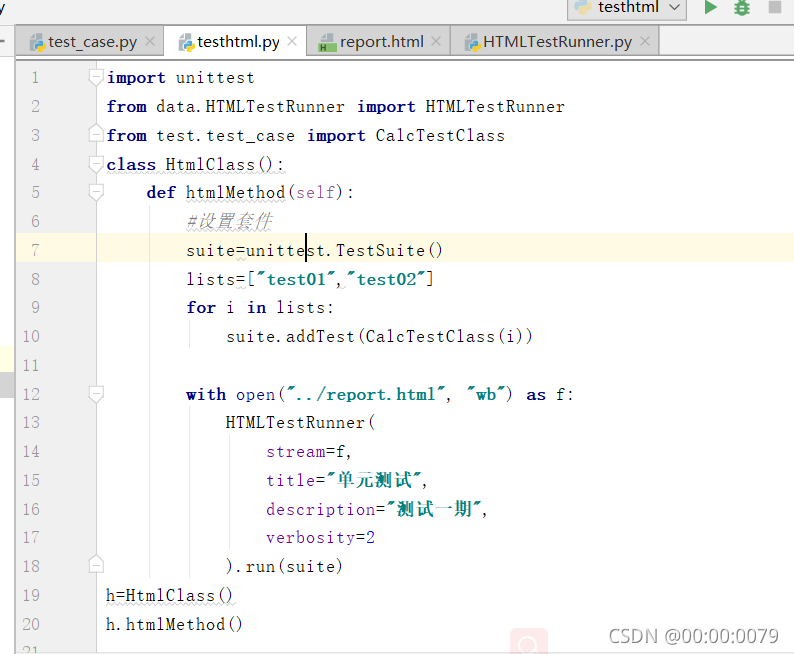Click 'CalcTestClass' in the import on line 3
Image resolution: width=794 pixels, height=654 pixels.
click(x=440, y=136)
